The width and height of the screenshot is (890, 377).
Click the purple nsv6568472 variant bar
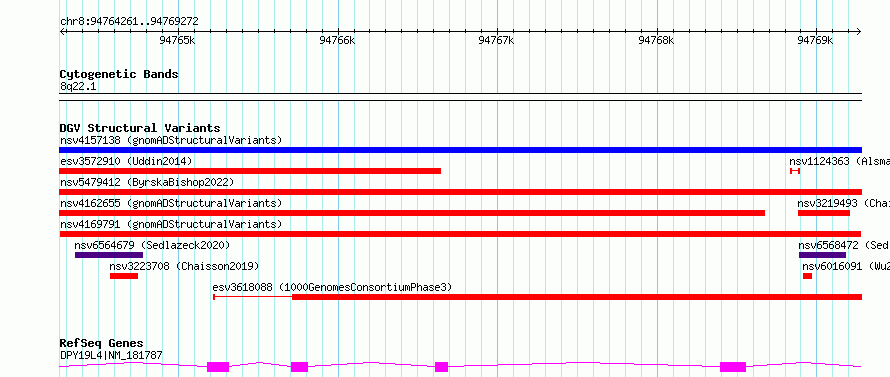(x=822, y=255)
